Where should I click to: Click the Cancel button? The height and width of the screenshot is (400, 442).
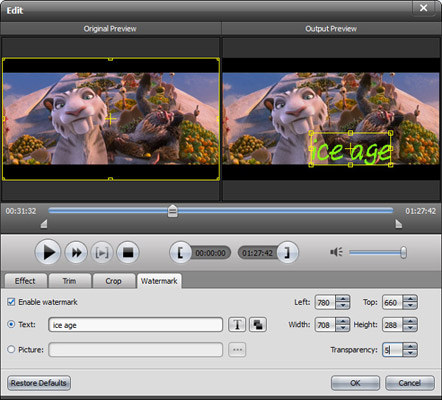(410, 383)
